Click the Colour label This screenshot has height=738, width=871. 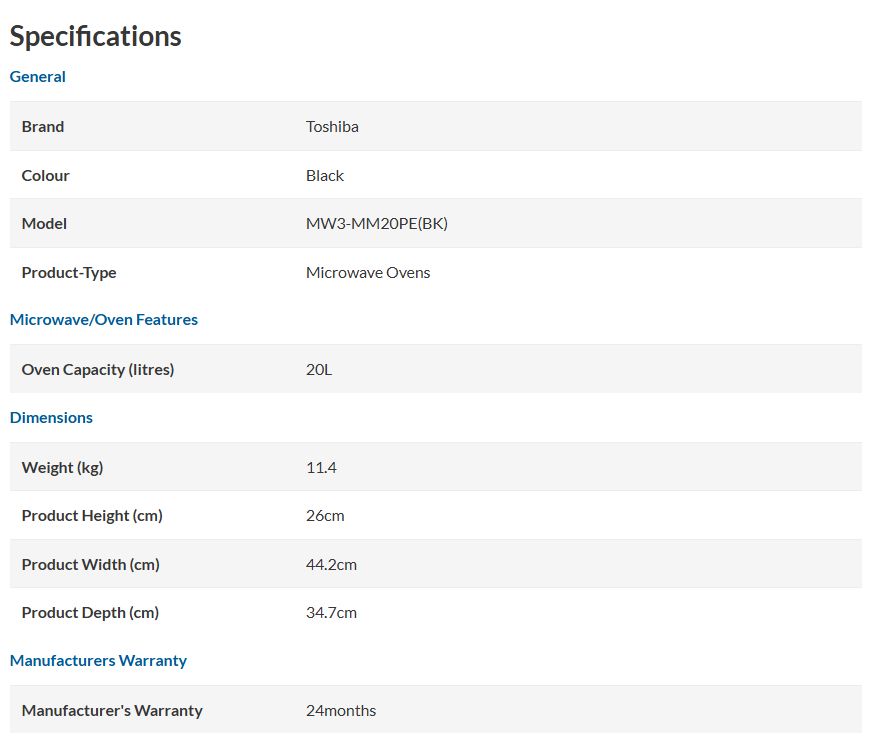pyautogui.click(x=46, y=175)
